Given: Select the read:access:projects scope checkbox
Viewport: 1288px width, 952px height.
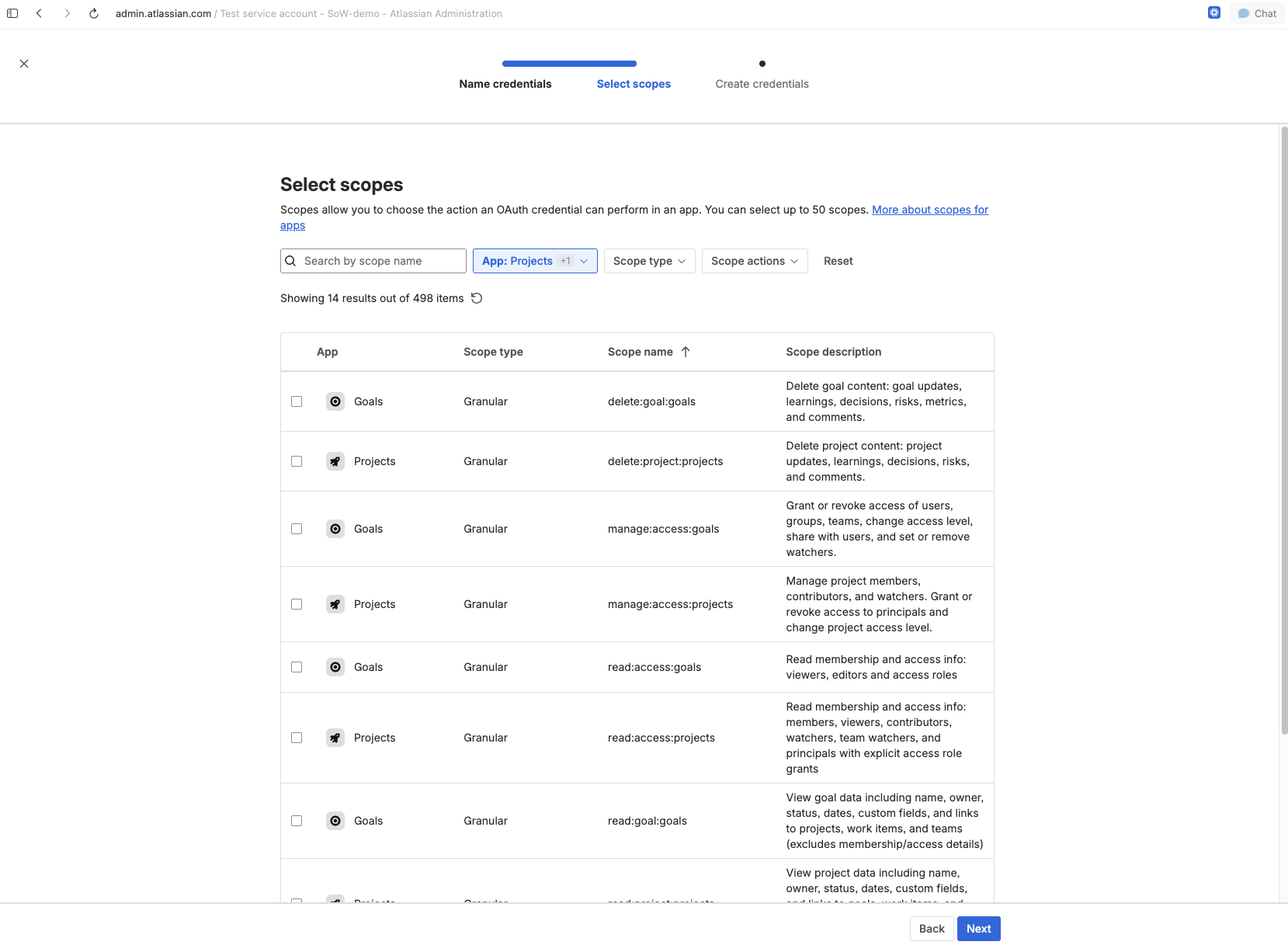Looking at the screenshot, I should coord(297,738).
